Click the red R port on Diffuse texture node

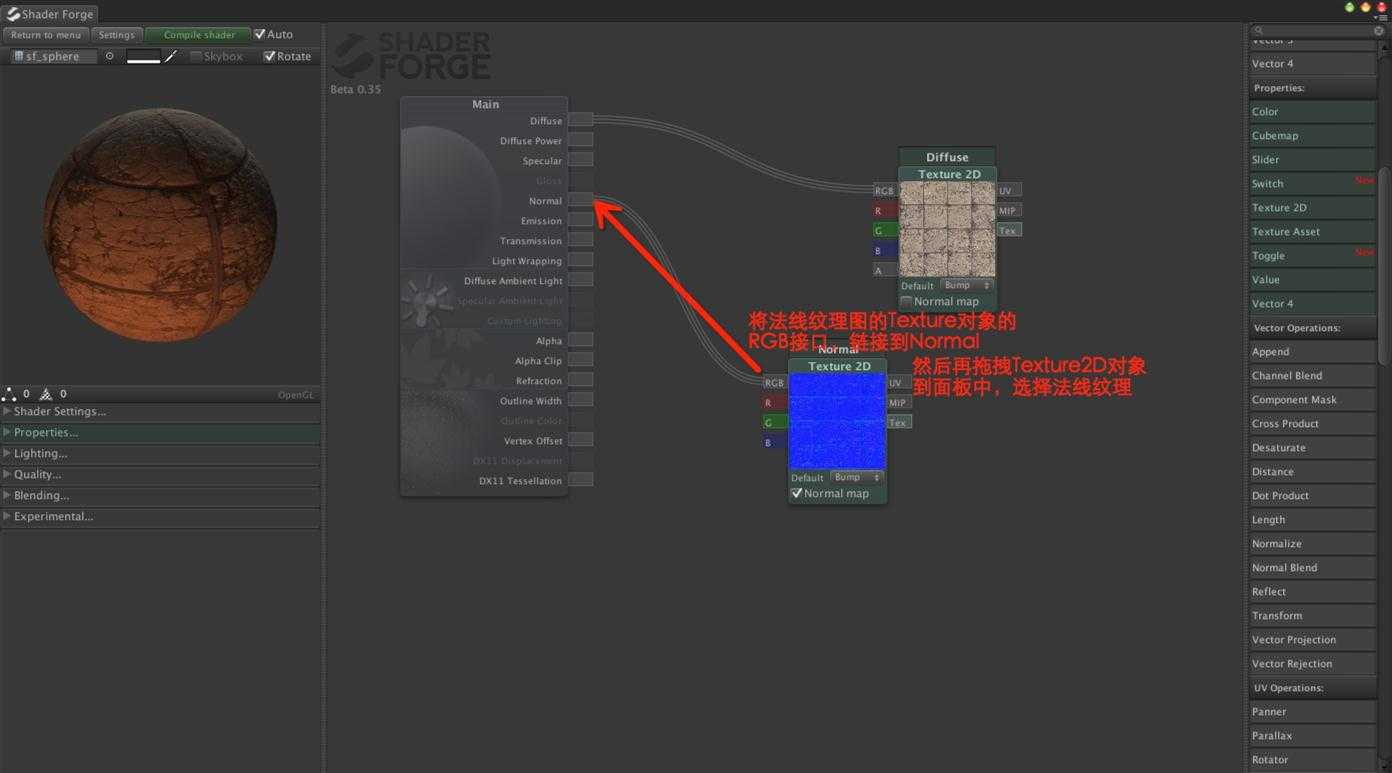point(885,211)
